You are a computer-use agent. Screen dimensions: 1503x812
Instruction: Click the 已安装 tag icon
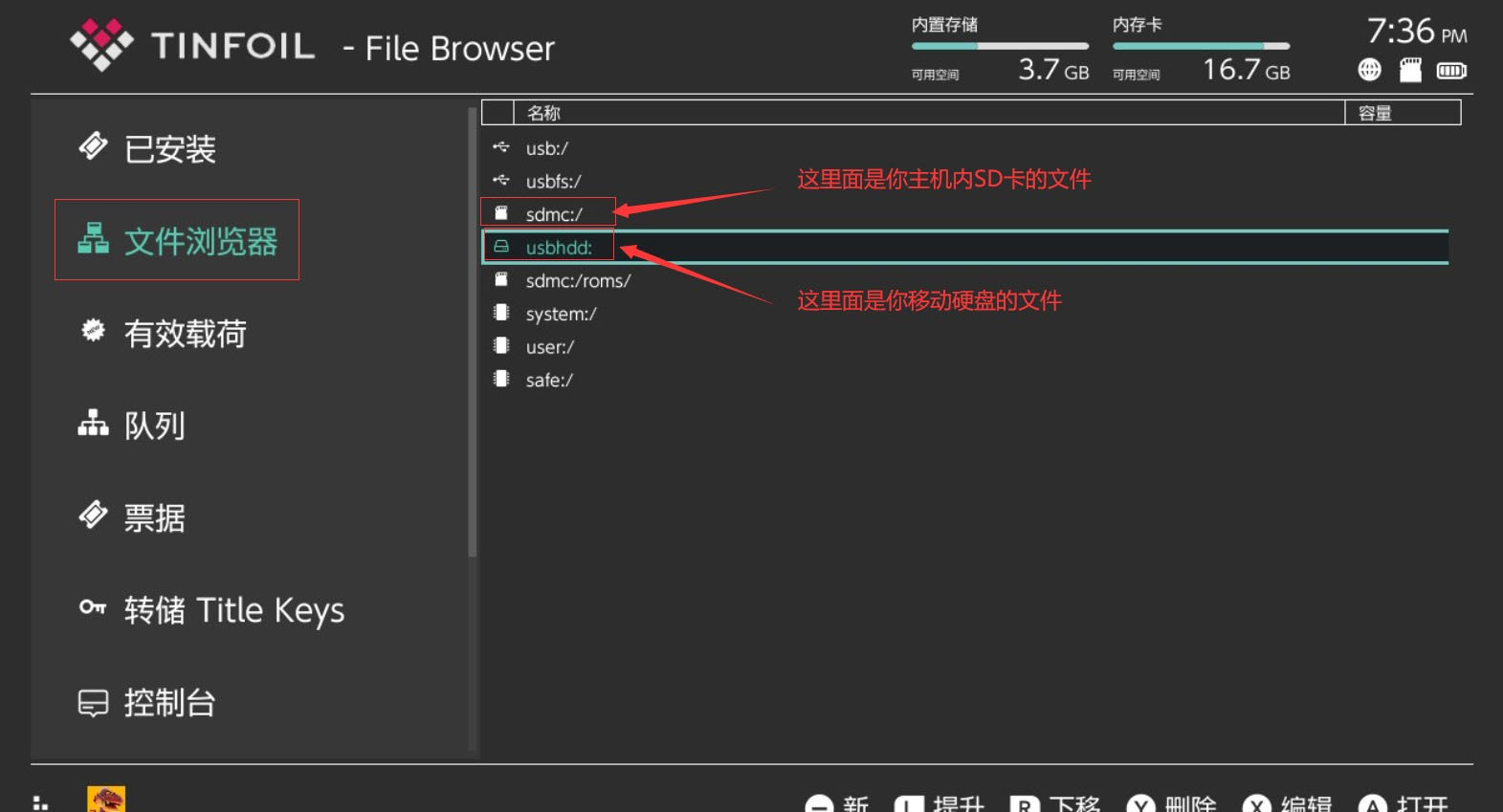pos(93,146)
